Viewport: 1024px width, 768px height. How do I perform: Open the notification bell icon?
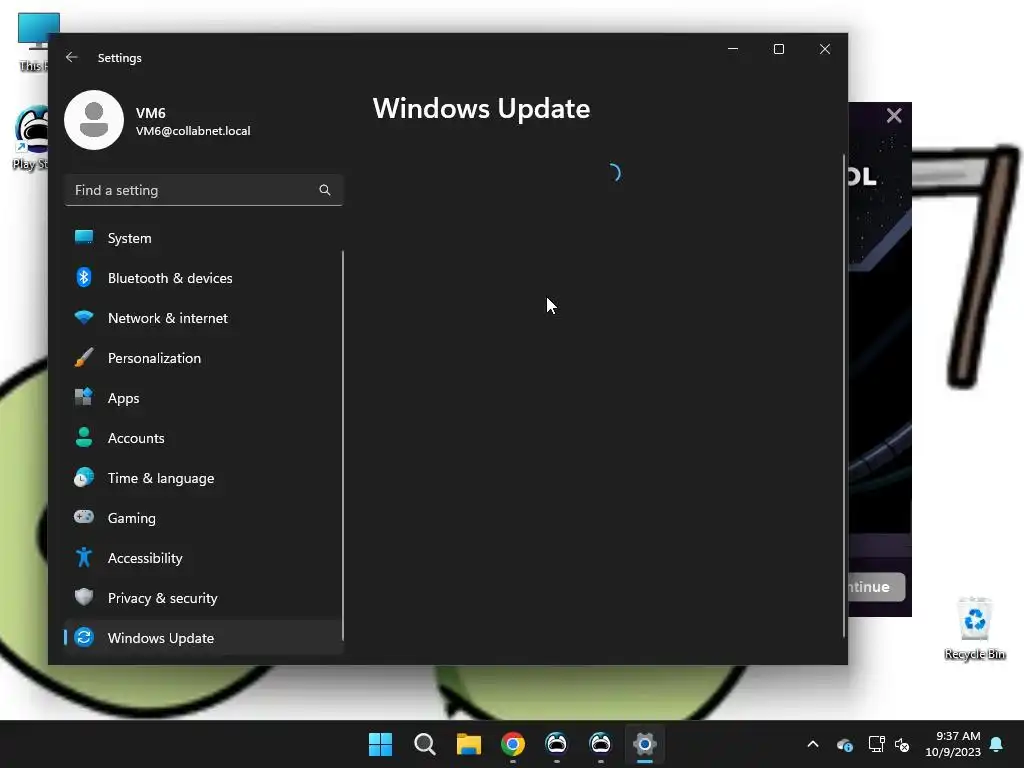tap(997, 744)
